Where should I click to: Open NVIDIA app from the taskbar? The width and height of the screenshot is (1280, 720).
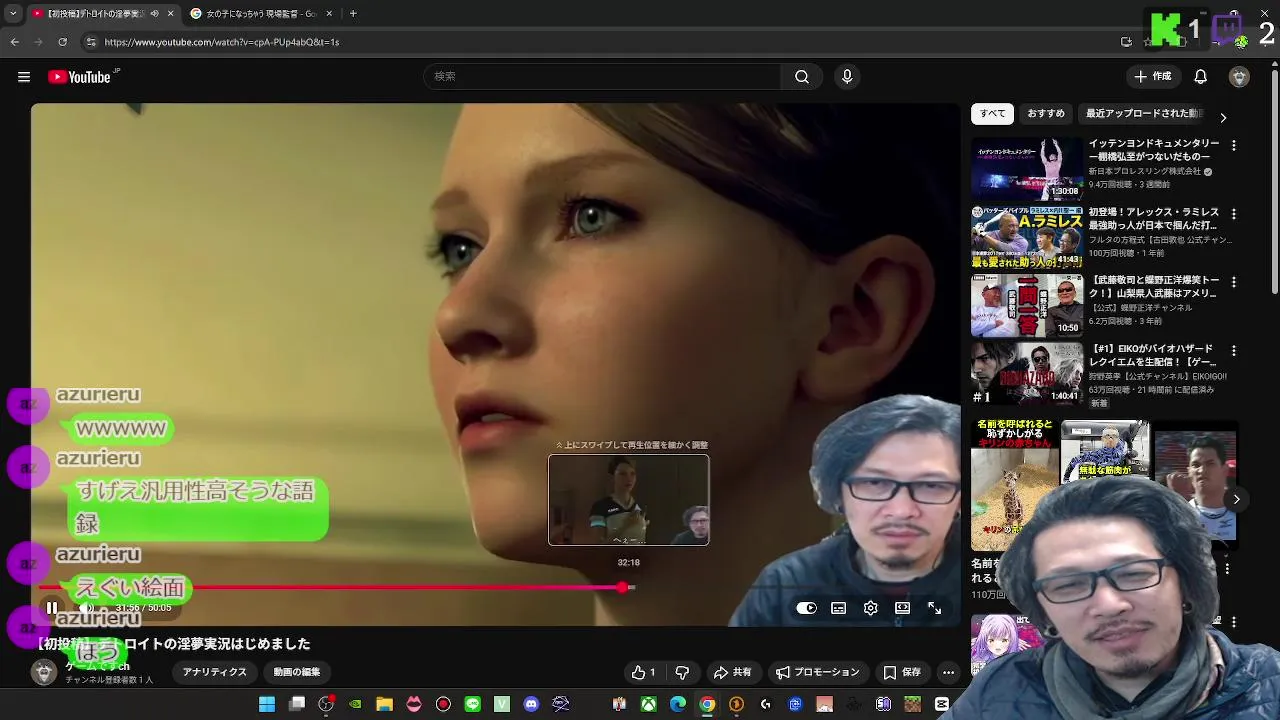tap(355, 705)
